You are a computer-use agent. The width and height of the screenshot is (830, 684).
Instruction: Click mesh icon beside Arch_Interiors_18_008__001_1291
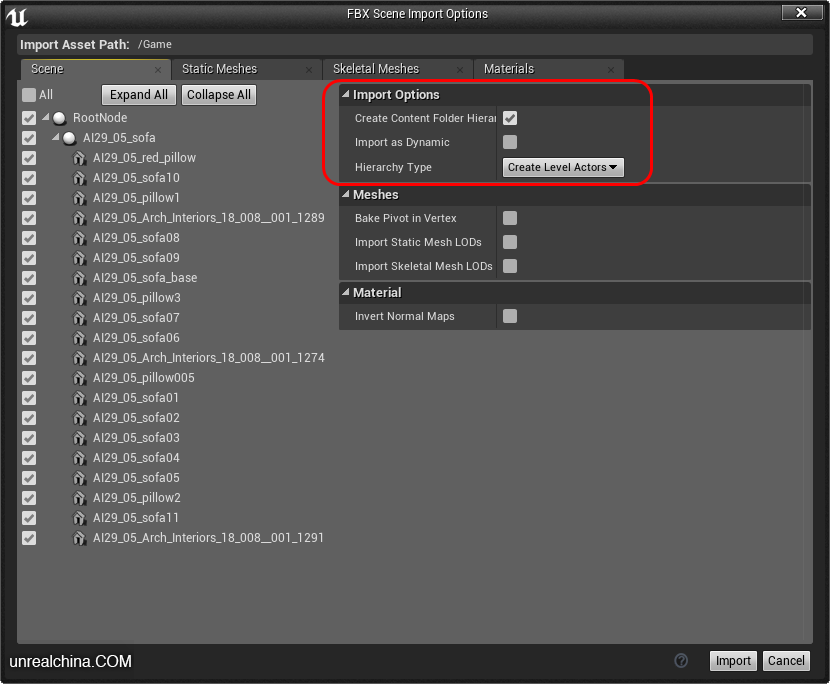tap(79, 538)
